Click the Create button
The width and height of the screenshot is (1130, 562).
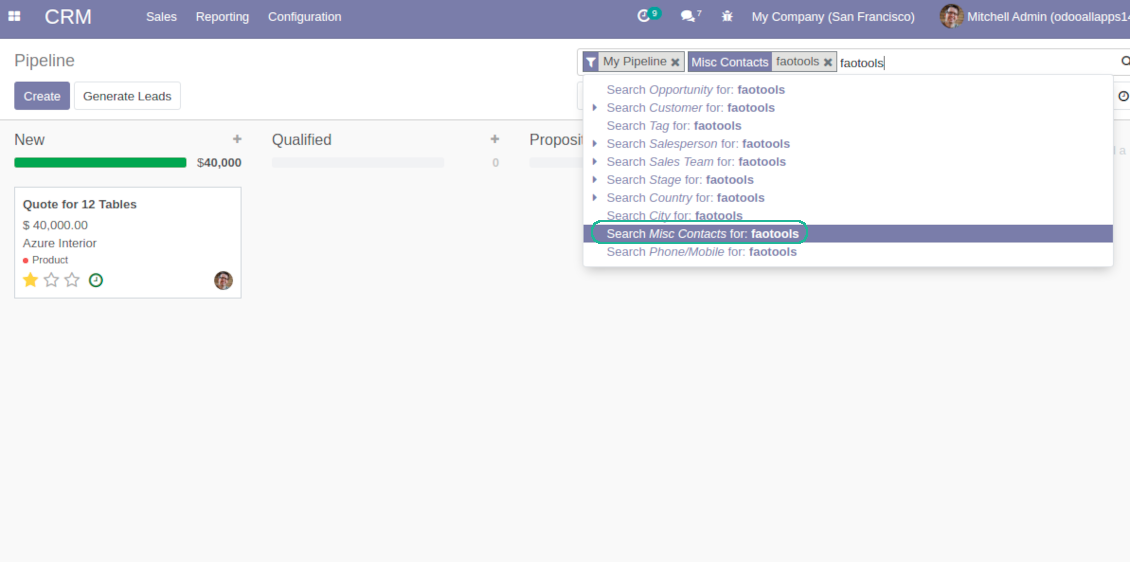[x=42, y=96]
